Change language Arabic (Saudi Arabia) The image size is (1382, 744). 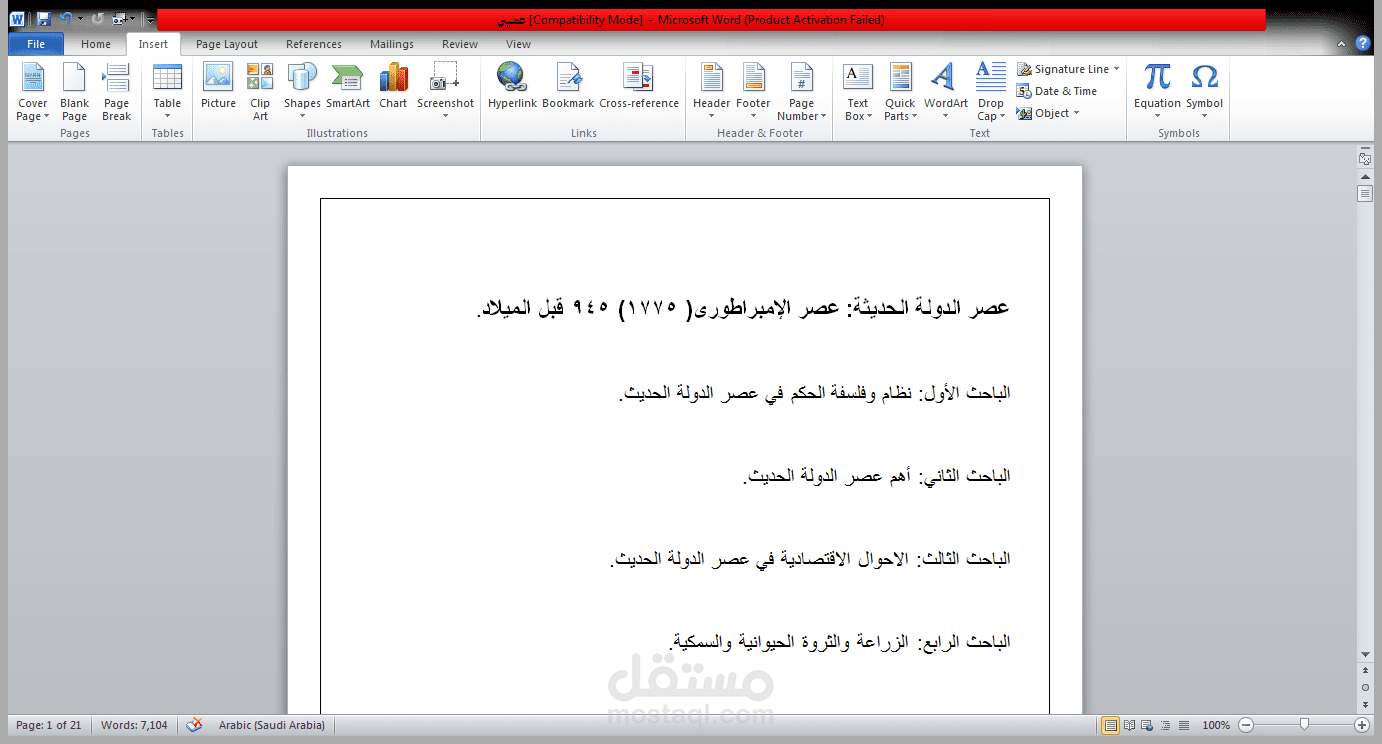pos(272,725)
